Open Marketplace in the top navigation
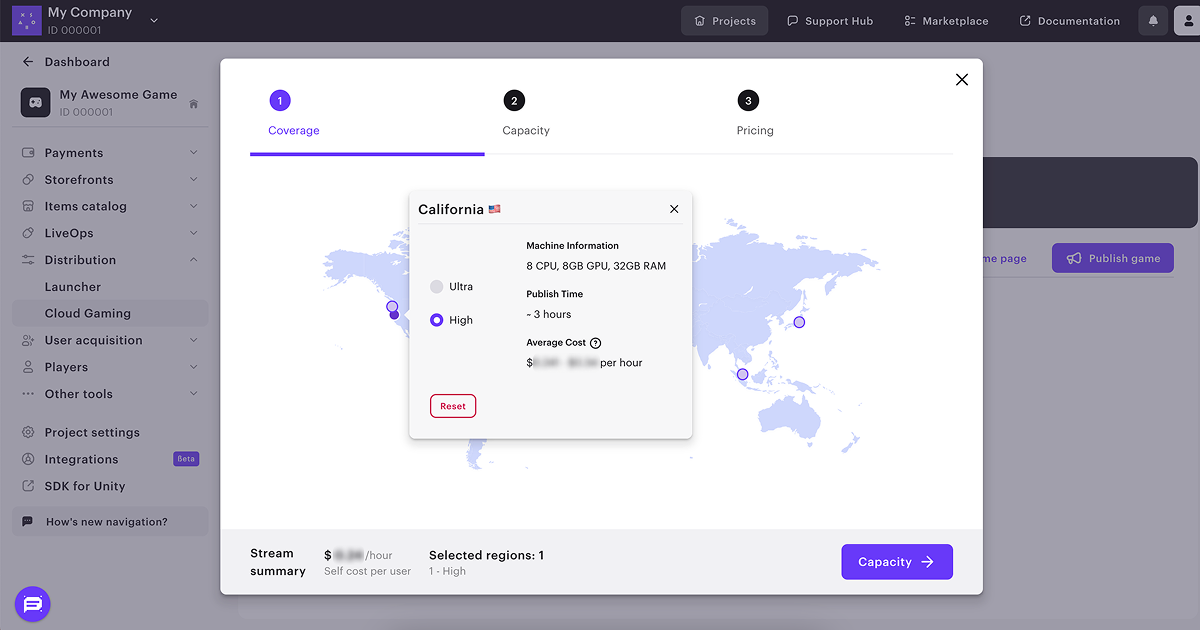 coord(945,21)
